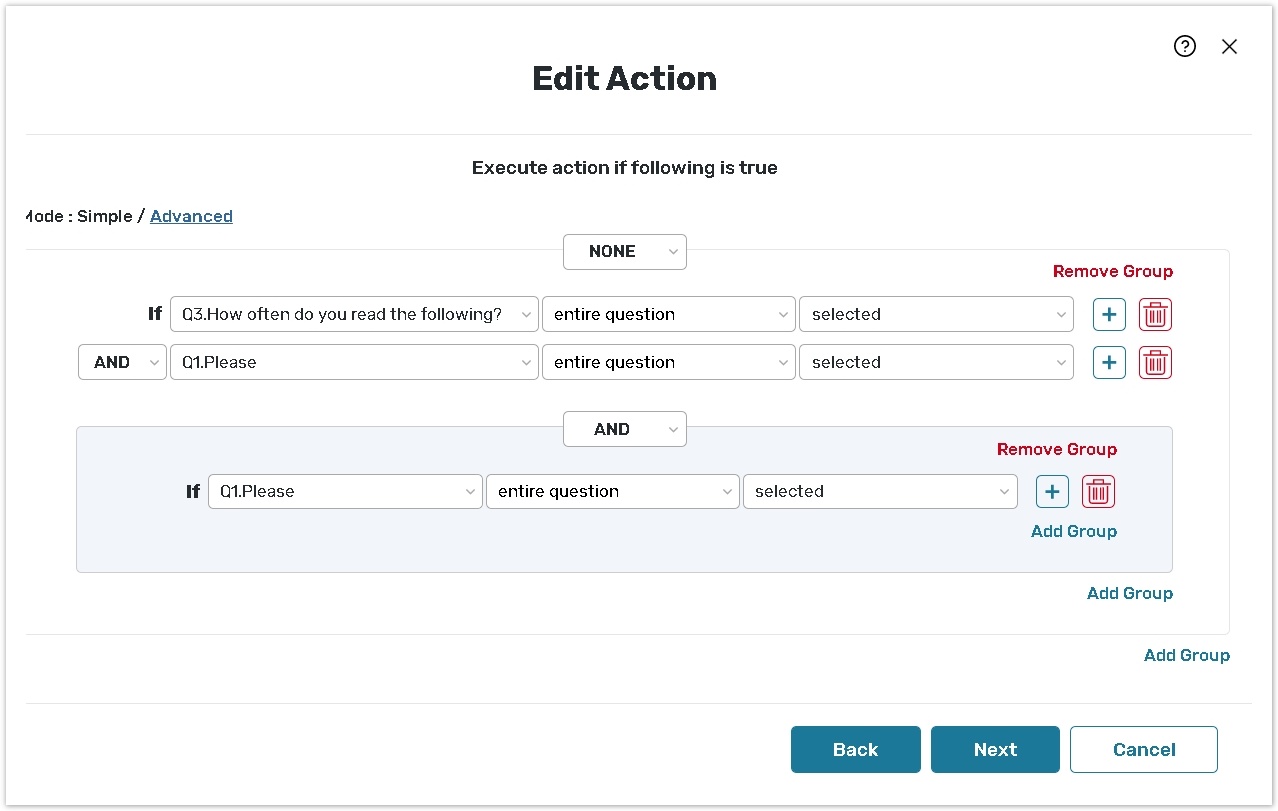Open the help question mark icon

[x=1184, y=46]
